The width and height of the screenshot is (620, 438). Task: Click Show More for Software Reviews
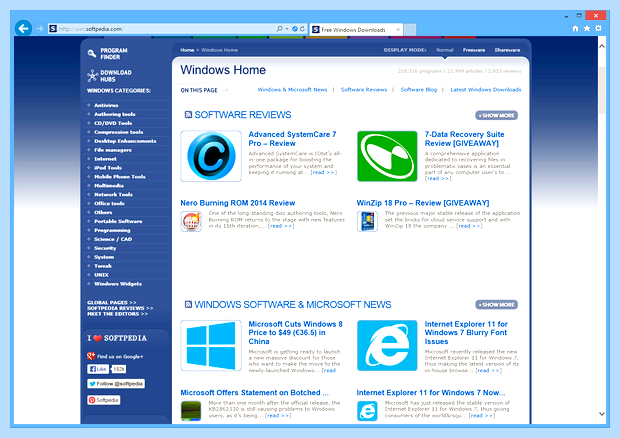tap(497, 115)
